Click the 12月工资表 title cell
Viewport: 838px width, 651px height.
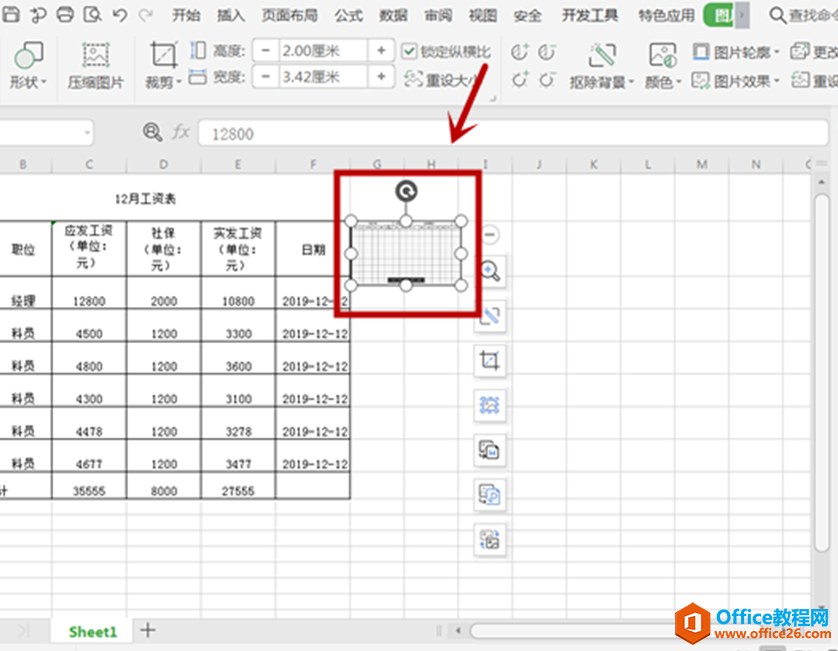tap(145, 198)
